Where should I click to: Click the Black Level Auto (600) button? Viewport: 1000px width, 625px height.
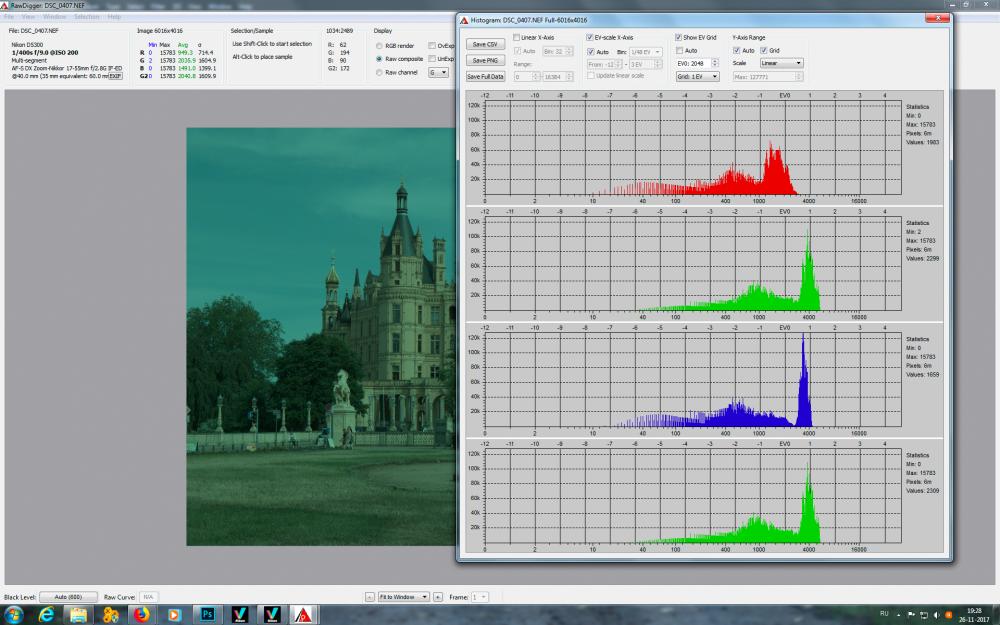tap(68, 597)
